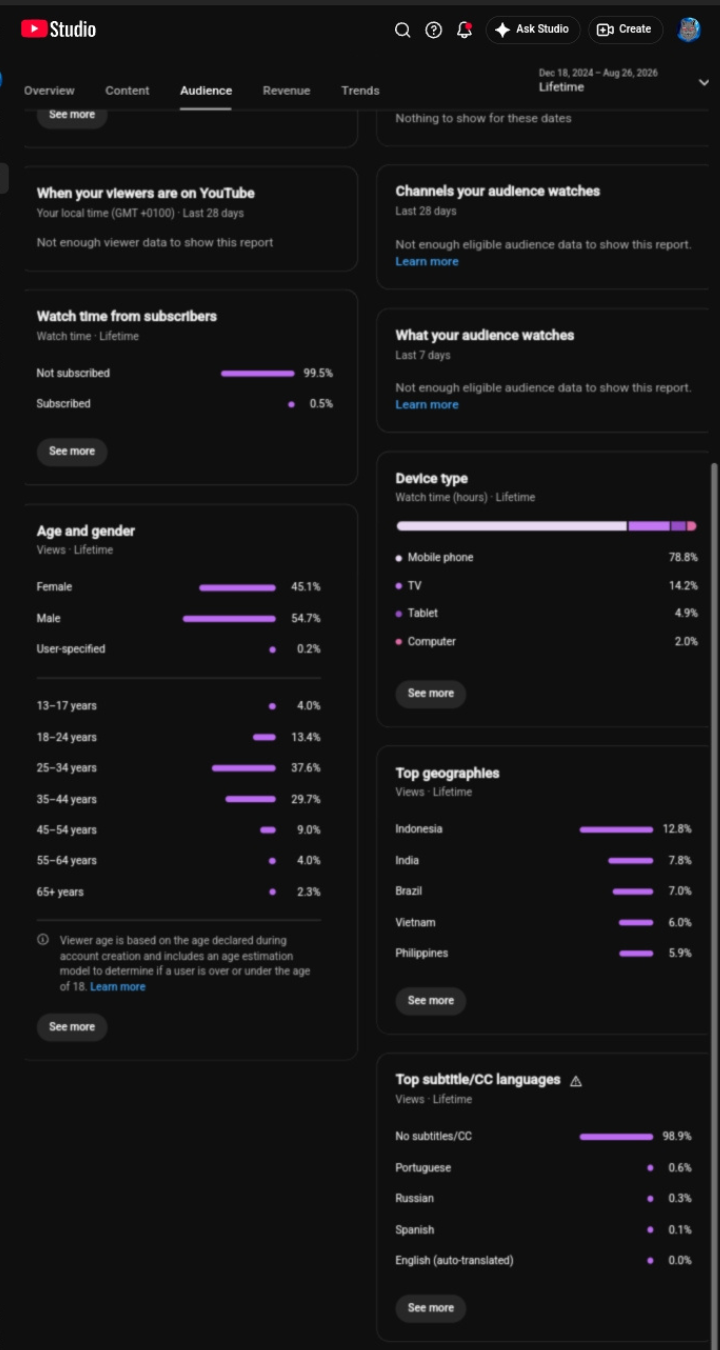Open the search magnifier icon
Viewport: 720px width, 1350px height.
(x=403, y=30)
